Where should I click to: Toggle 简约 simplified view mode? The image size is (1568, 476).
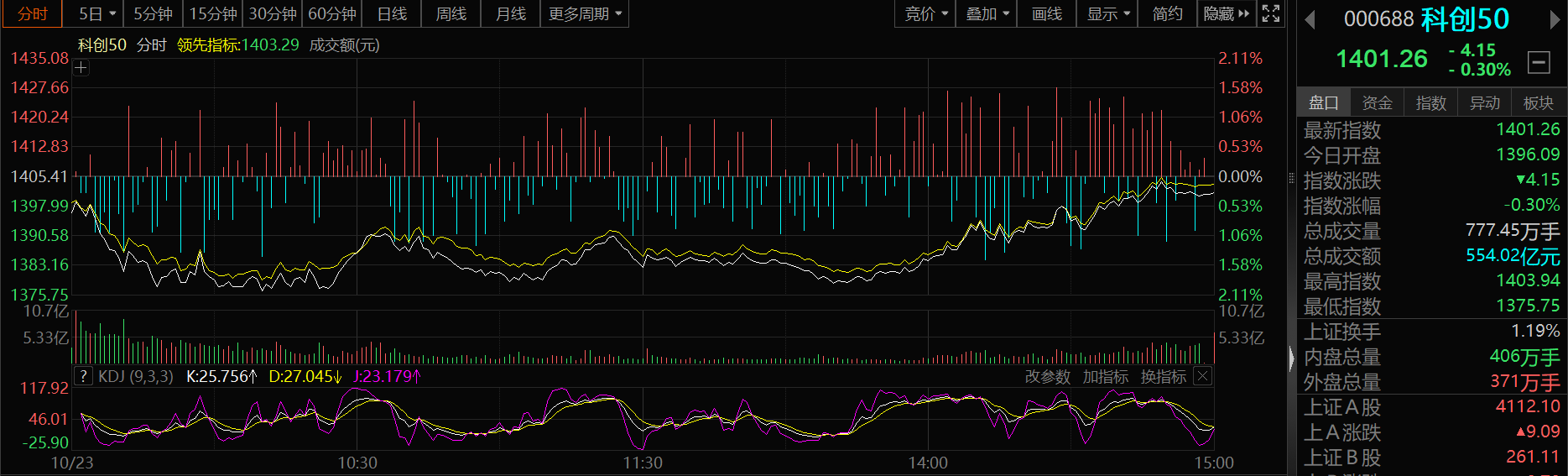click(x=1167, y=14)
